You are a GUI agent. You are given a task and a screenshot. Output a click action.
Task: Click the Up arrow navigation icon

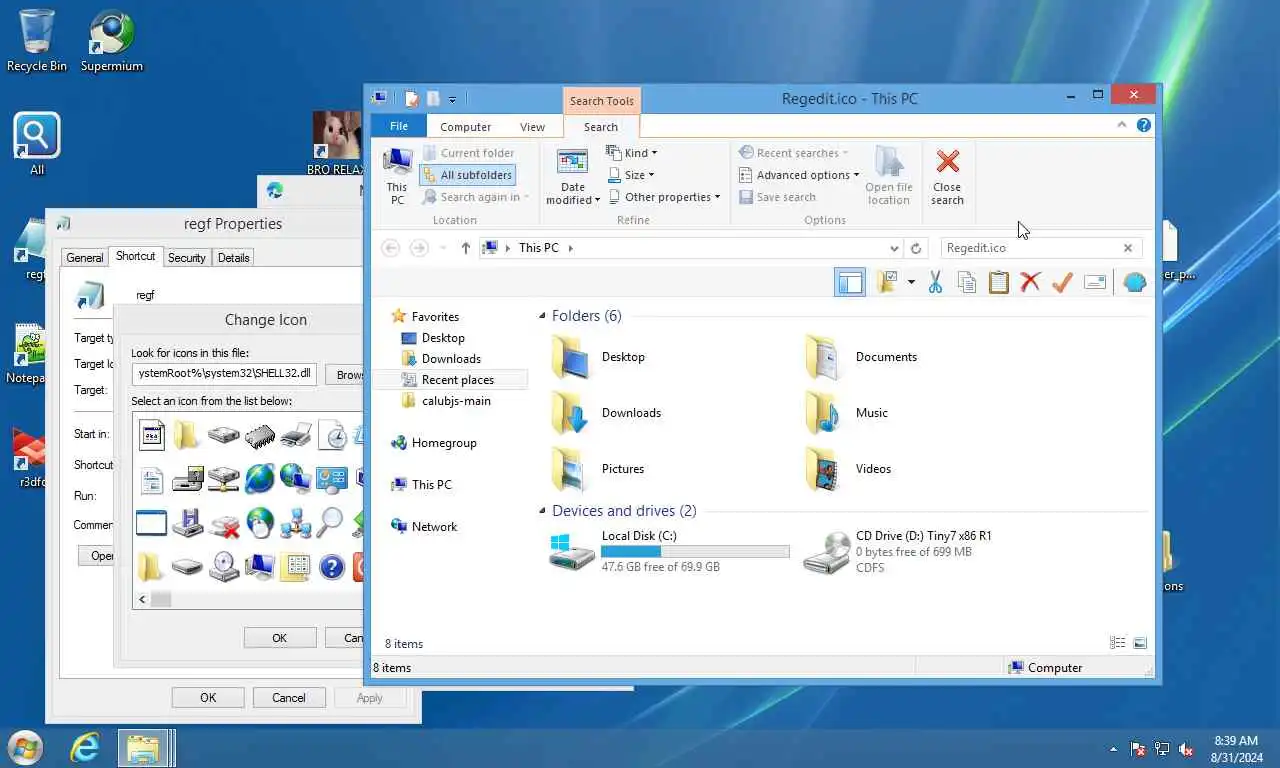click(465, 248)
